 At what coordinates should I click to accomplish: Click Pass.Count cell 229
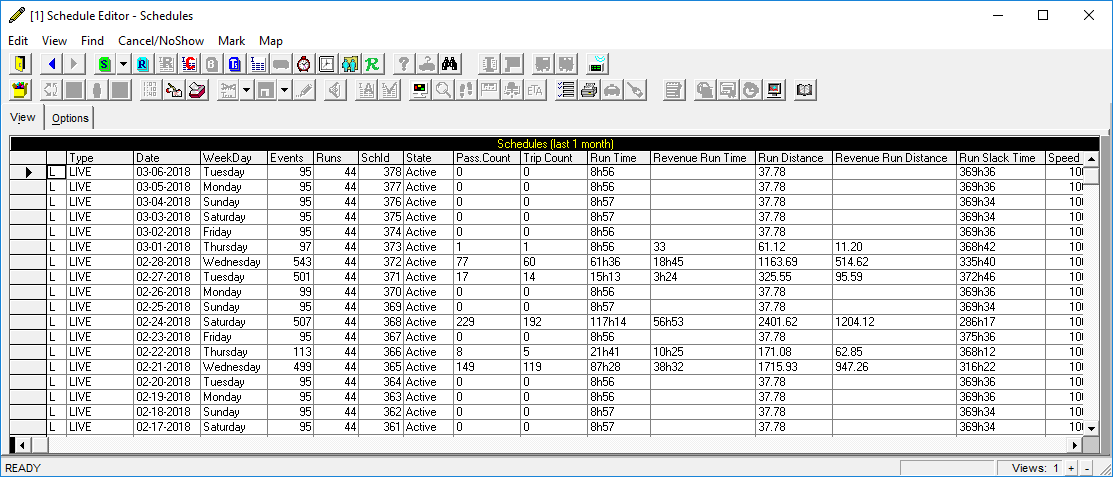487,322
